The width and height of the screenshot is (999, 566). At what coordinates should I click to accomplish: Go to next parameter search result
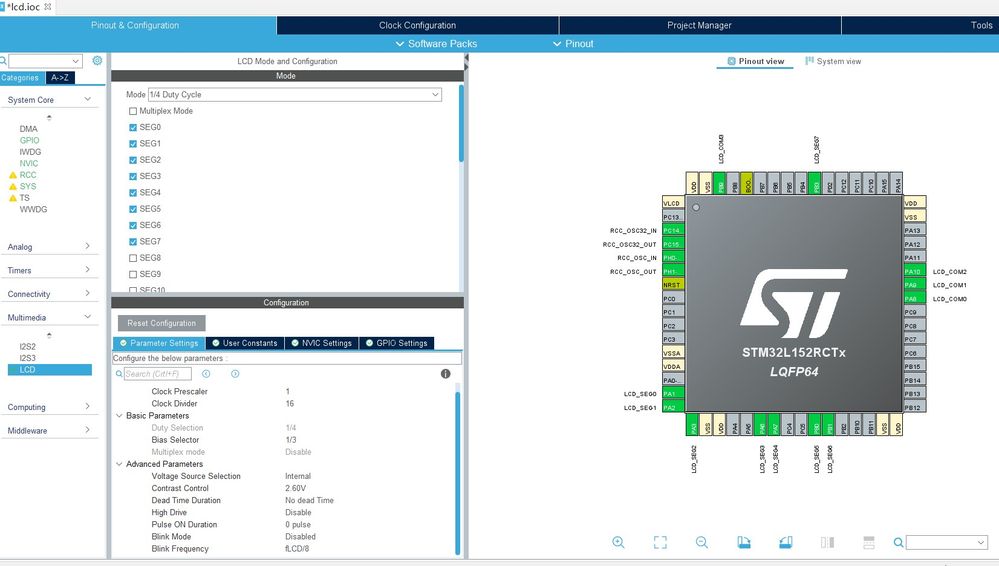pos(235,374)
